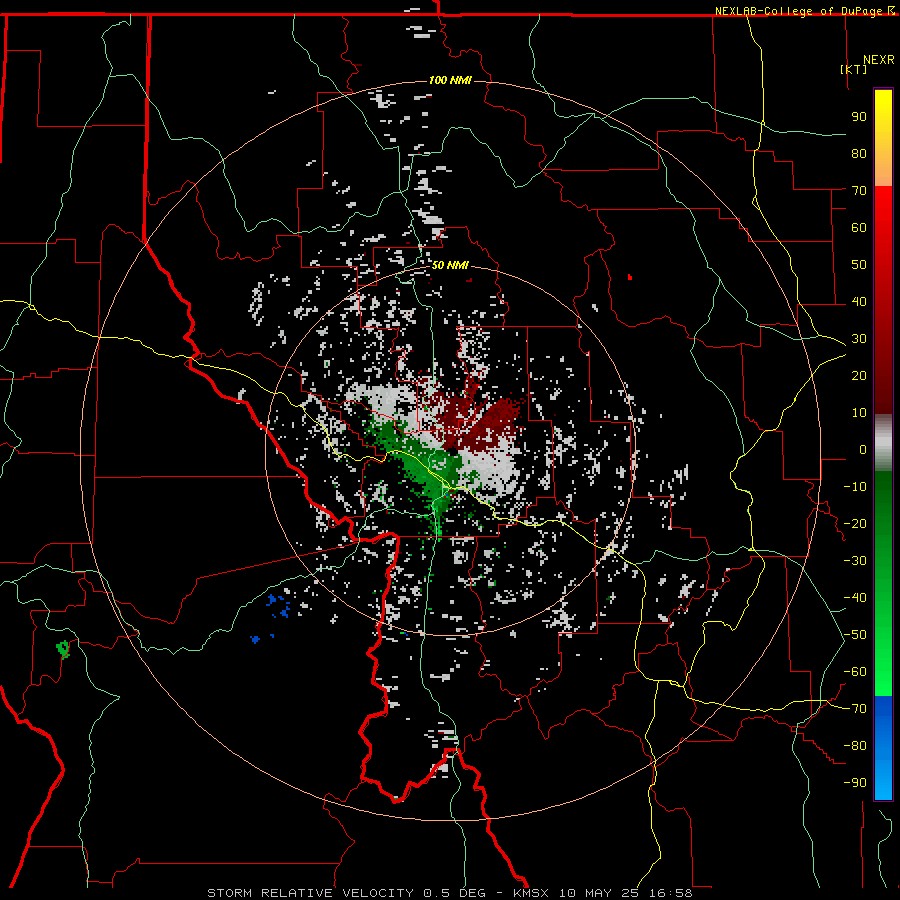Click the -10 value on velocity scale
Screen dimensions: 900x900
click(x=855, y=487)
